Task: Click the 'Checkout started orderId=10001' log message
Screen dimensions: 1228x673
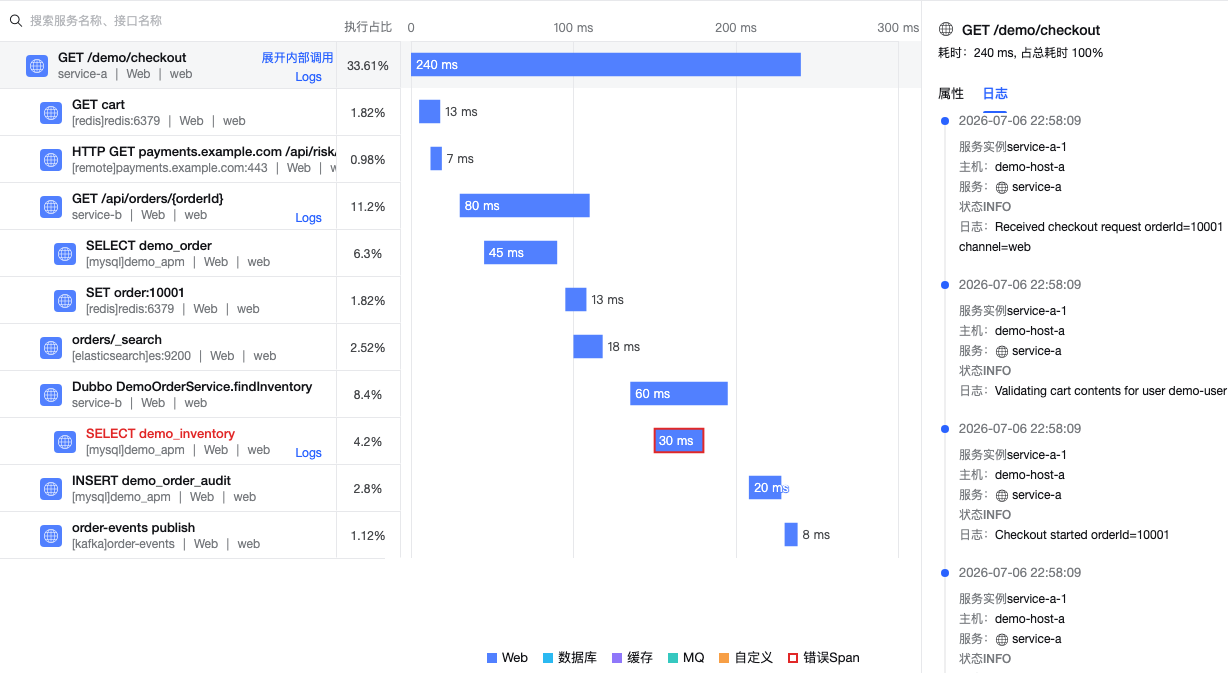Action: 1082,535
